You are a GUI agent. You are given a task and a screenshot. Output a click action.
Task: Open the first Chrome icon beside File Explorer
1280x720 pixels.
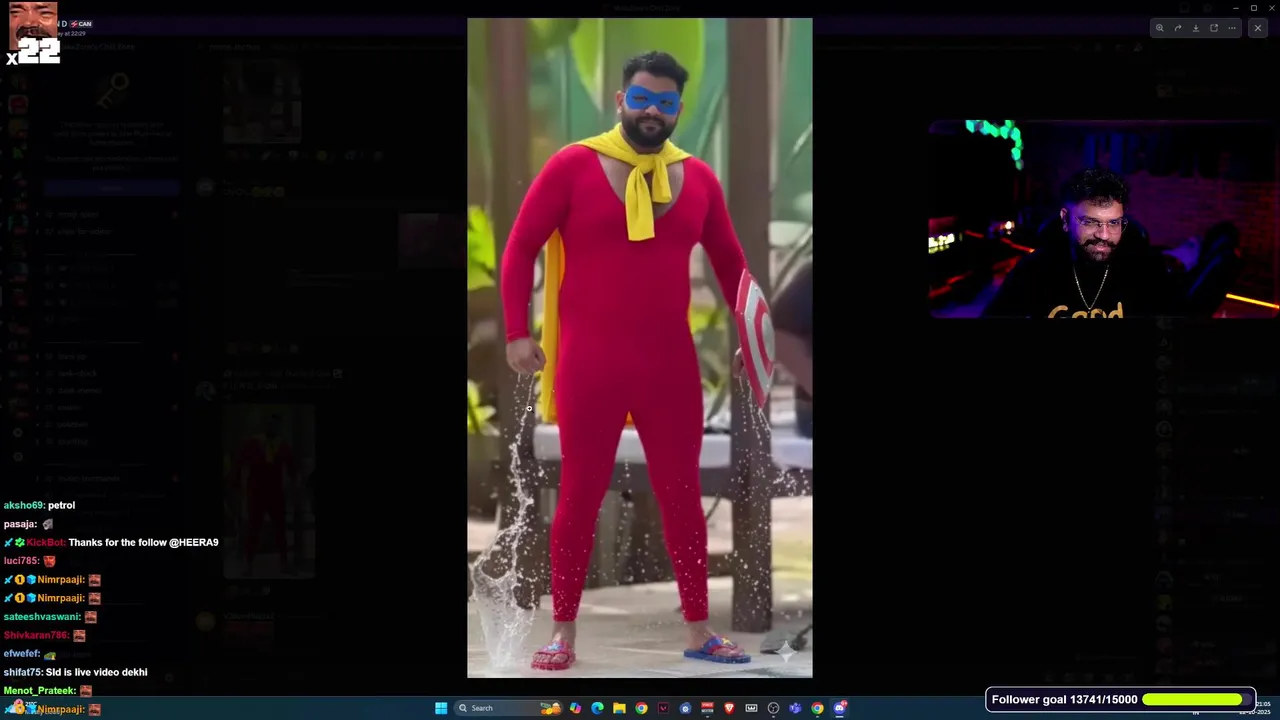[x=641, y=708]
